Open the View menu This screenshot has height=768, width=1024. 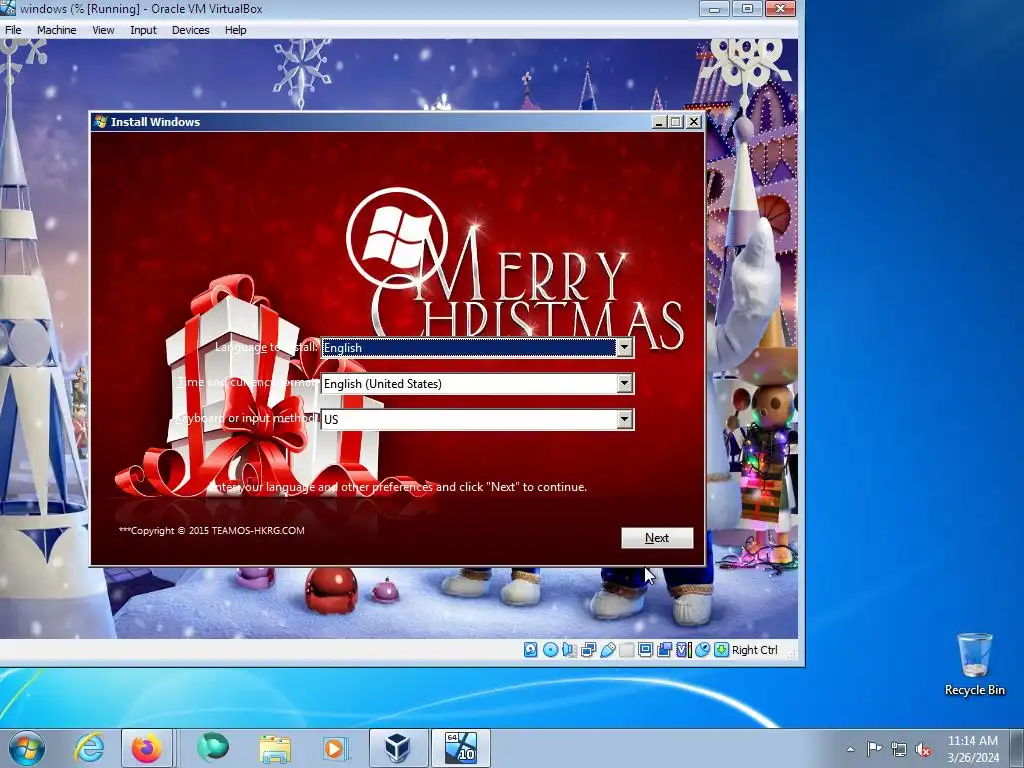click(103, 30)
